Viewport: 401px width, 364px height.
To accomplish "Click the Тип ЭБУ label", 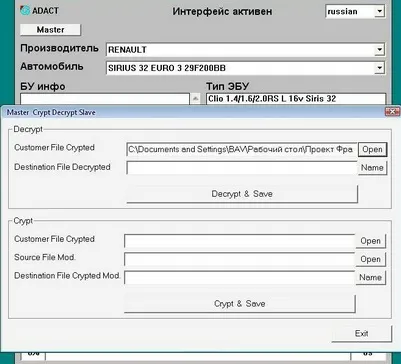I will coord(228,86).
